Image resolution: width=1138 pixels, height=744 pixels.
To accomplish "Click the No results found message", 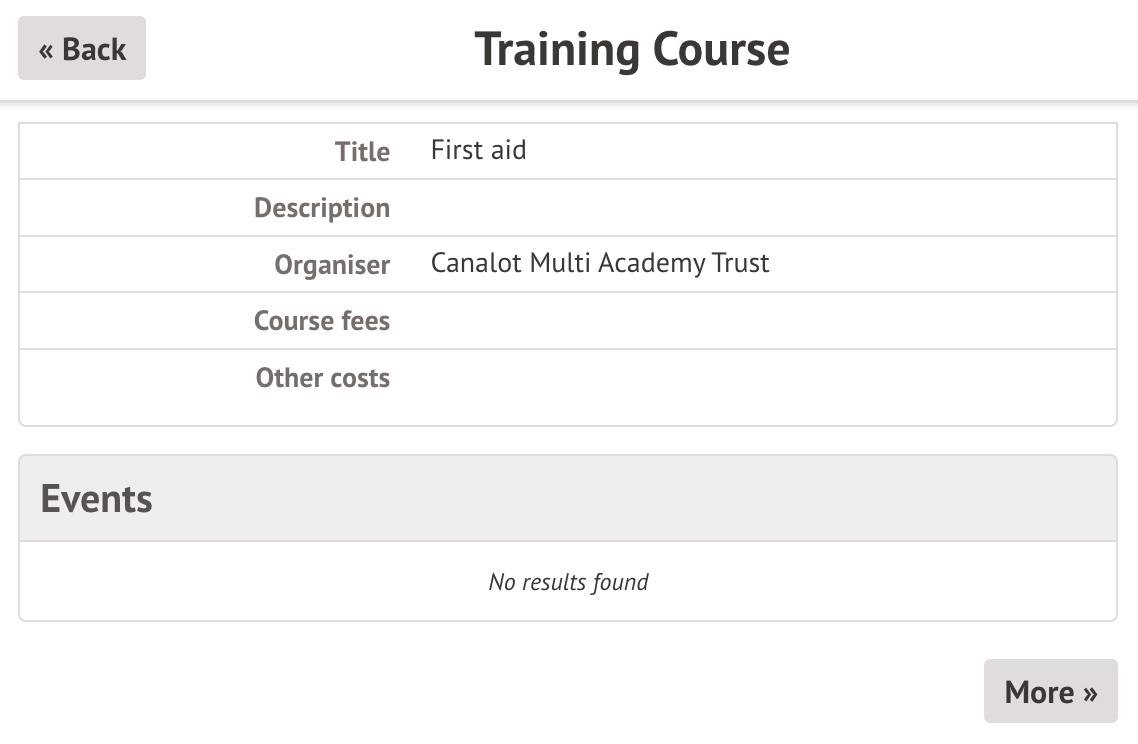I will (568, 582).
